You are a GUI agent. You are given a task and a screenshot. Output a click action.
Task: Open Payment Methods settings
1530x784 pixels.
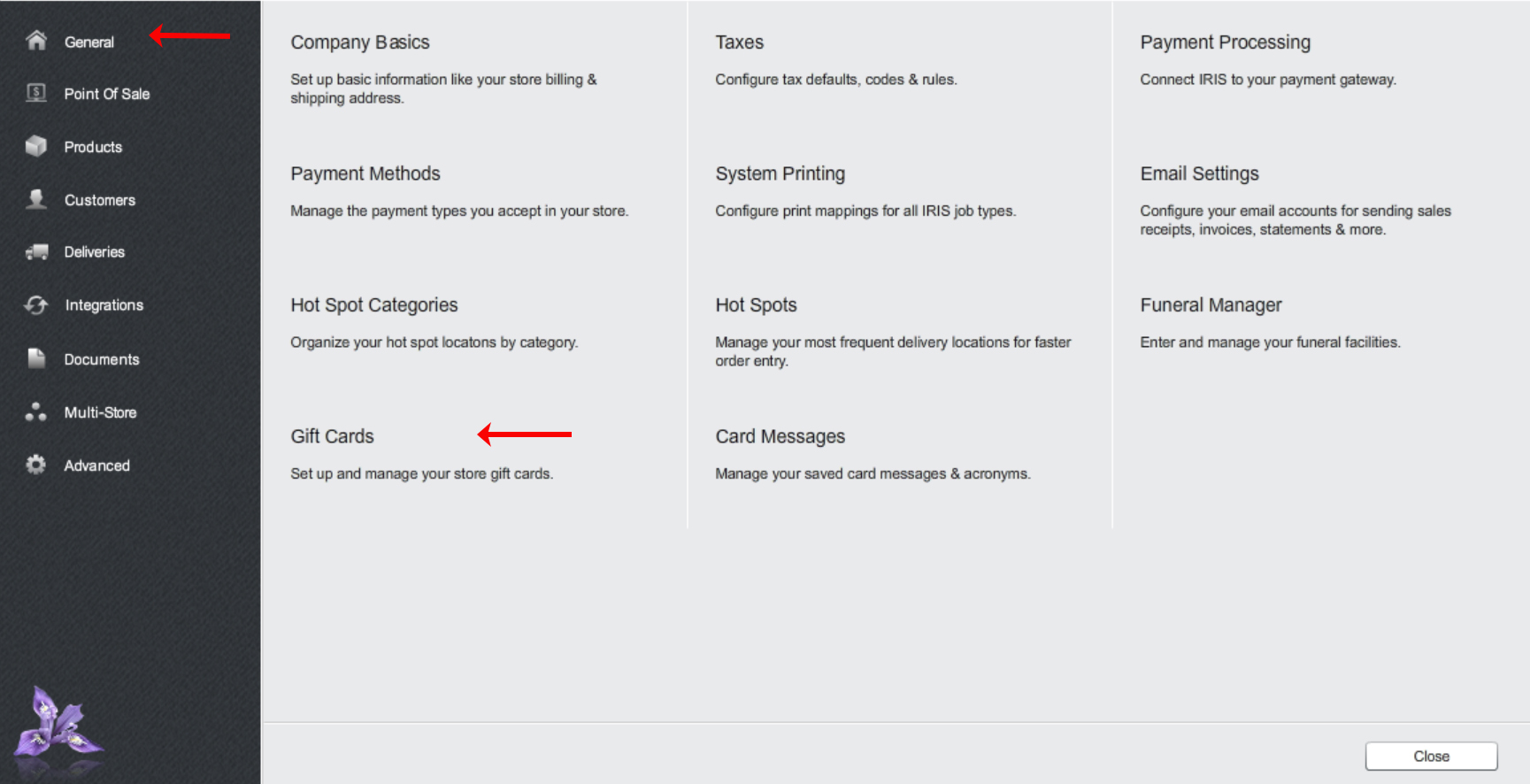[365, 173]
